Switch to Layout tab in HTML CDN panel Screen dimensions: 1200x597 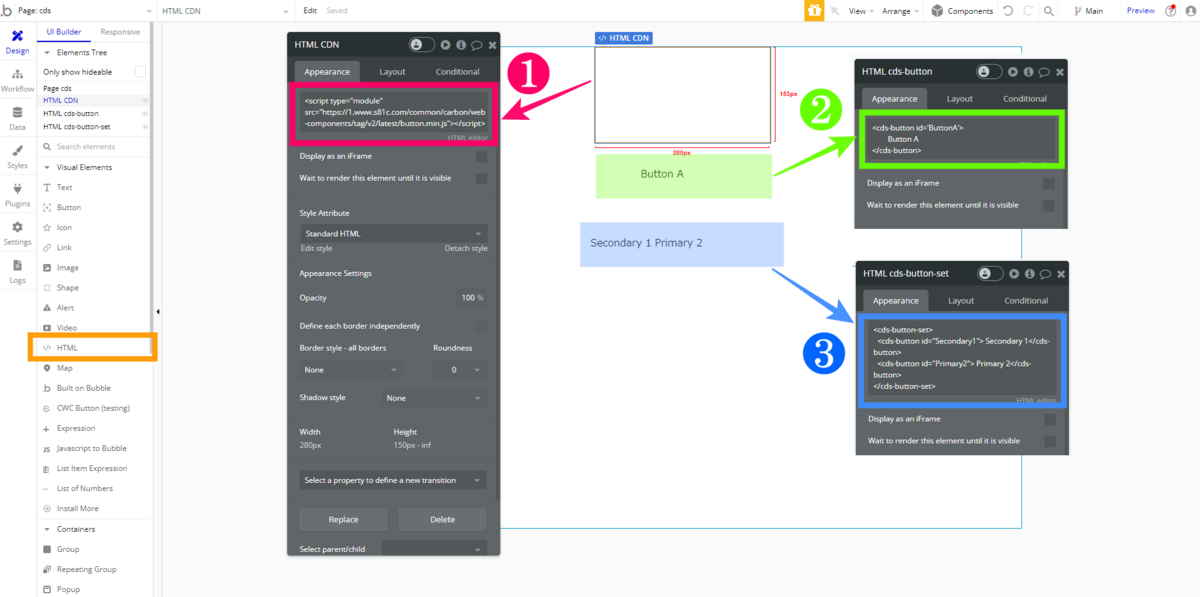pyautogui.click(x=392, y=72)
